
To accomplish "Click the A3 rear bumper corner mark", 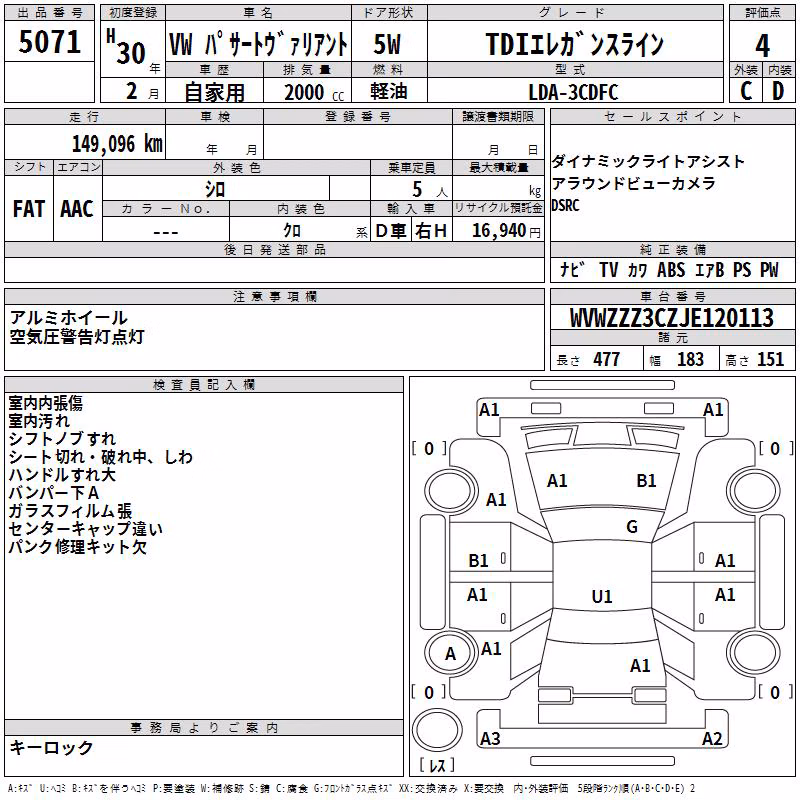I will click(x=490, y=738).
